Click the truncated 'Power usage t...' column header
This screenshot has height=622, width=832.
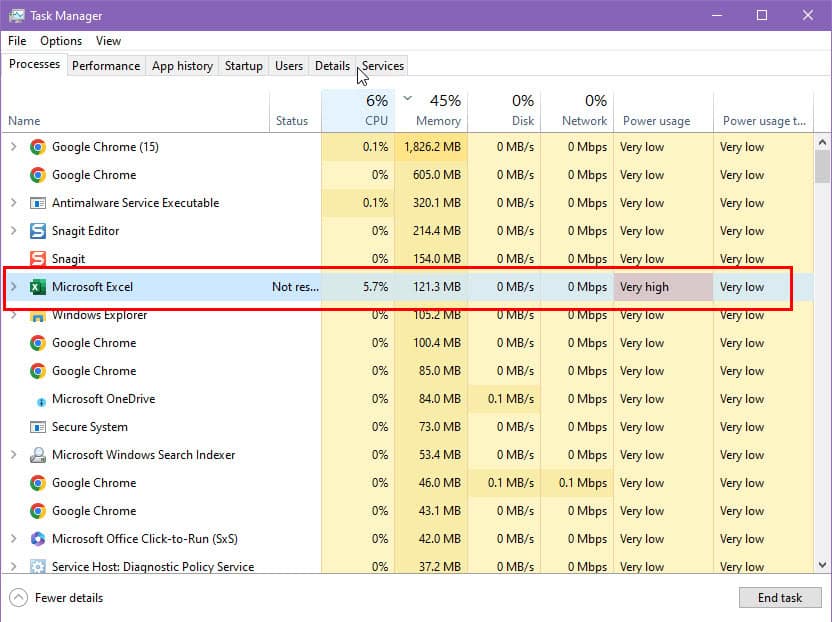(x=764, y=111)
